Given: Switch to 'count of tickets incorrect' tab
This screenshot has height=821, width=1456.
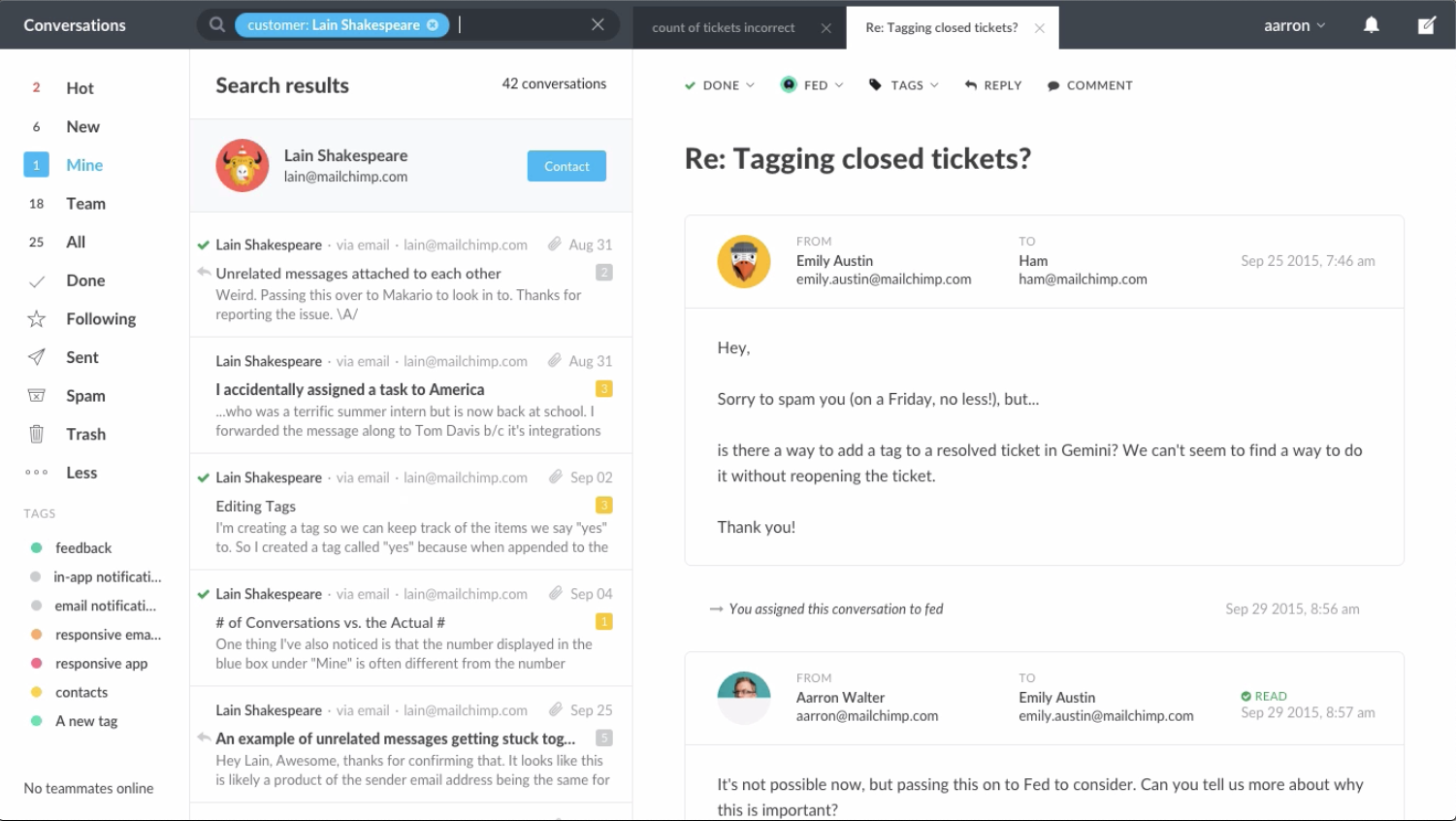Looking at the screenshot, I should (723, 28).
